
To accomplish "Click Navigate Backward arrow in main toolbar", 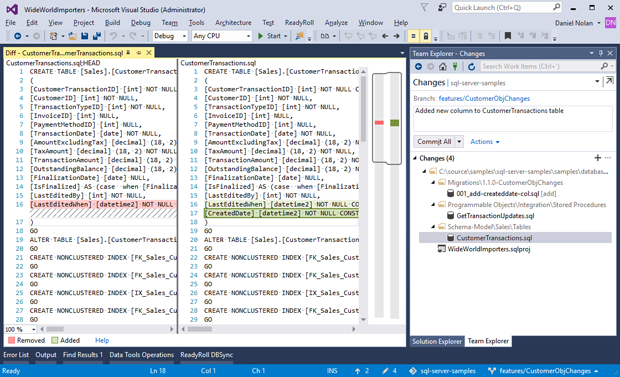I will 17,36.
